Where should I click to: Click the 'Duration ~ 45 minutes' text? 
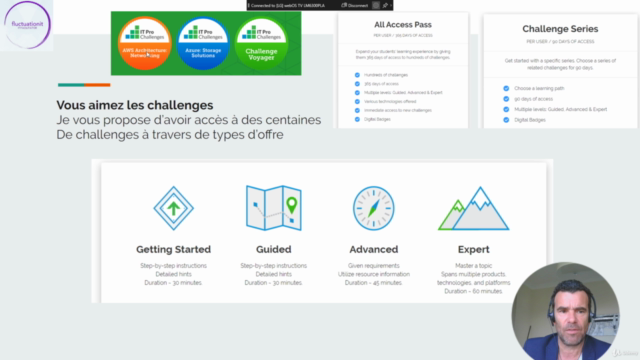click(373, 283)
